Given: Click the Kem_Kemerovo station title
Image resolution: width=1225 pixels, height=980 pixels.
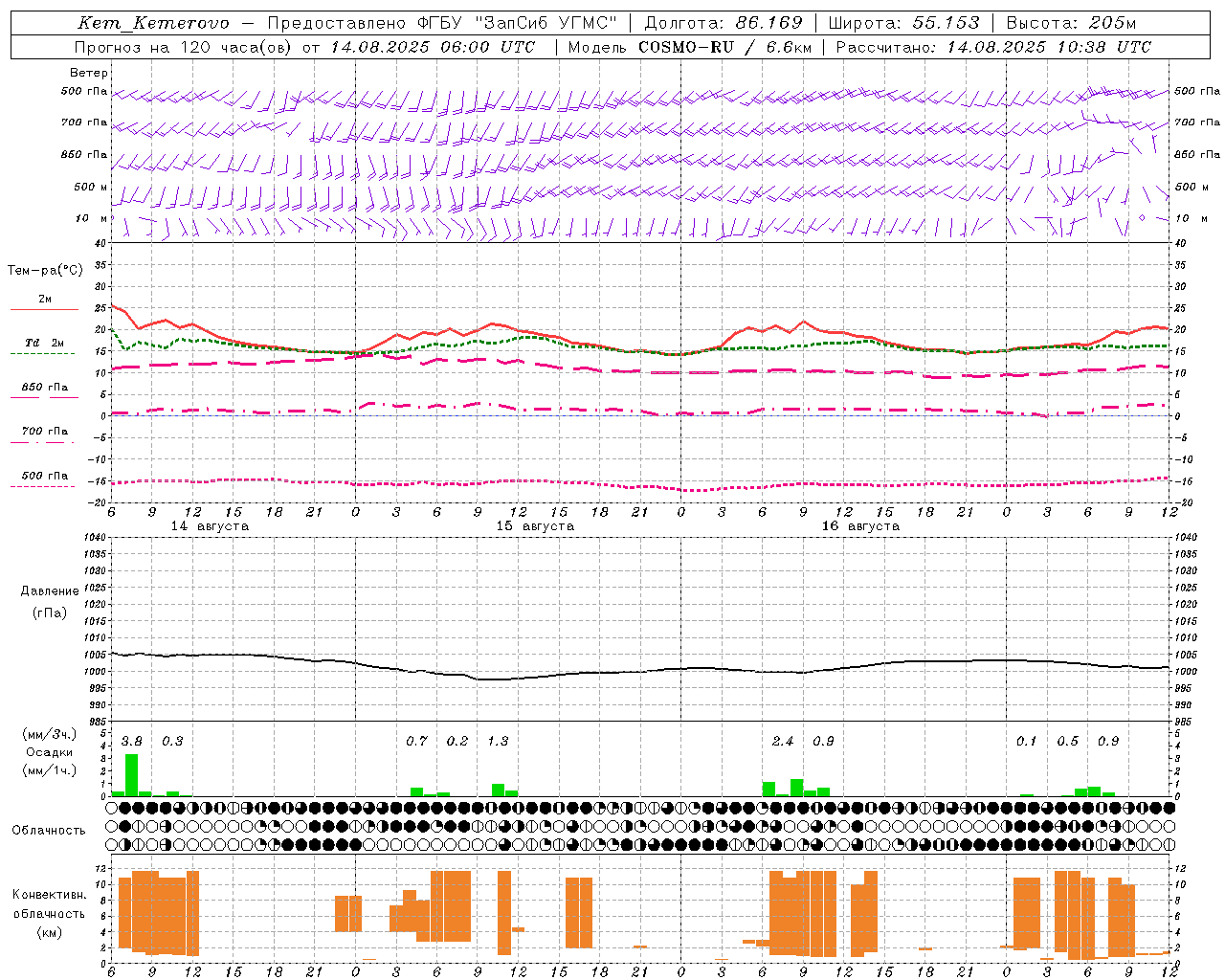Looking at the screenshot, I should coord(153,23).
